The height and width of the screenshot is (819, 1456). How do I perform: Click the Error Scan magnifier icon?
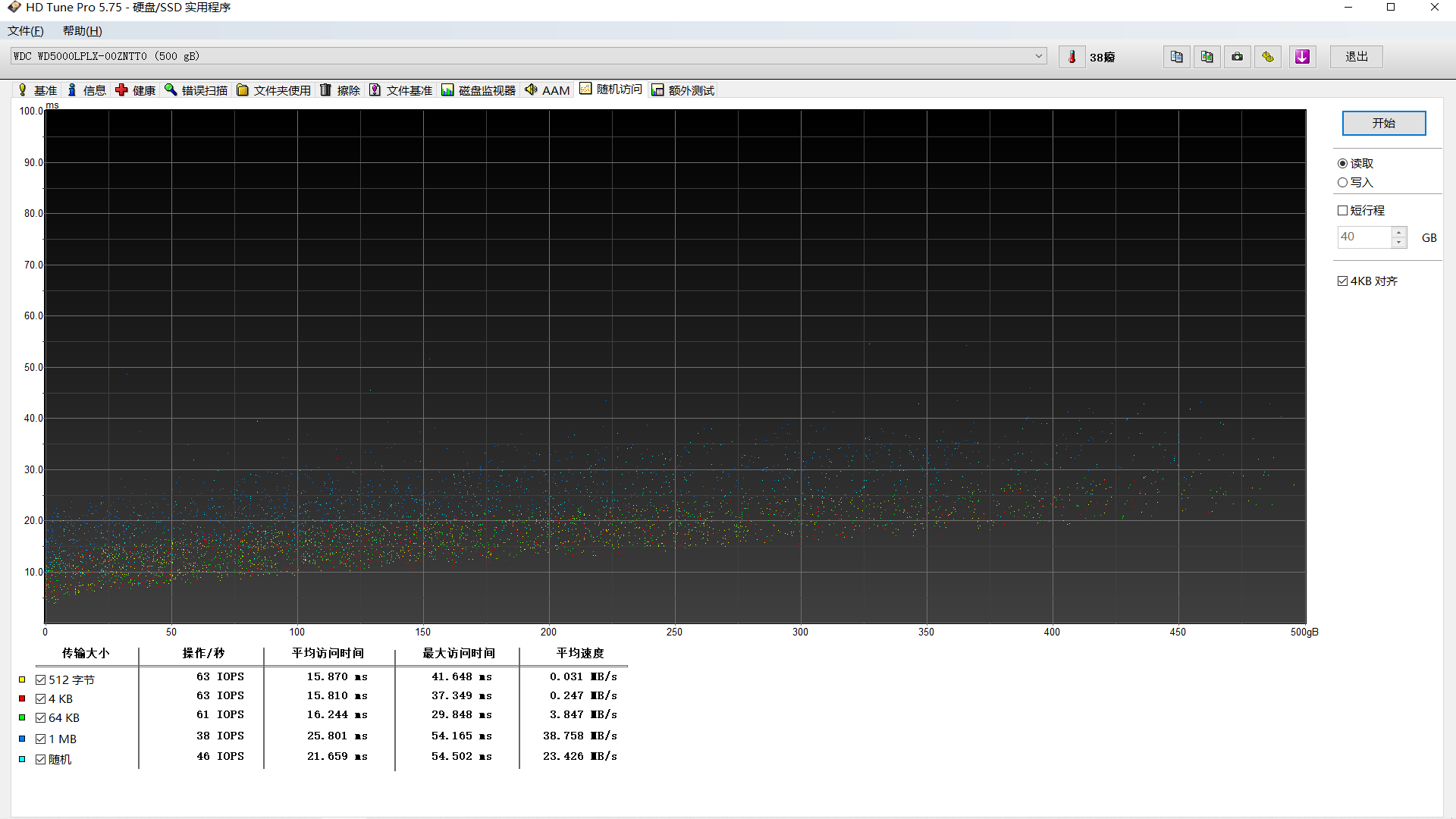(x=171, y=90)
